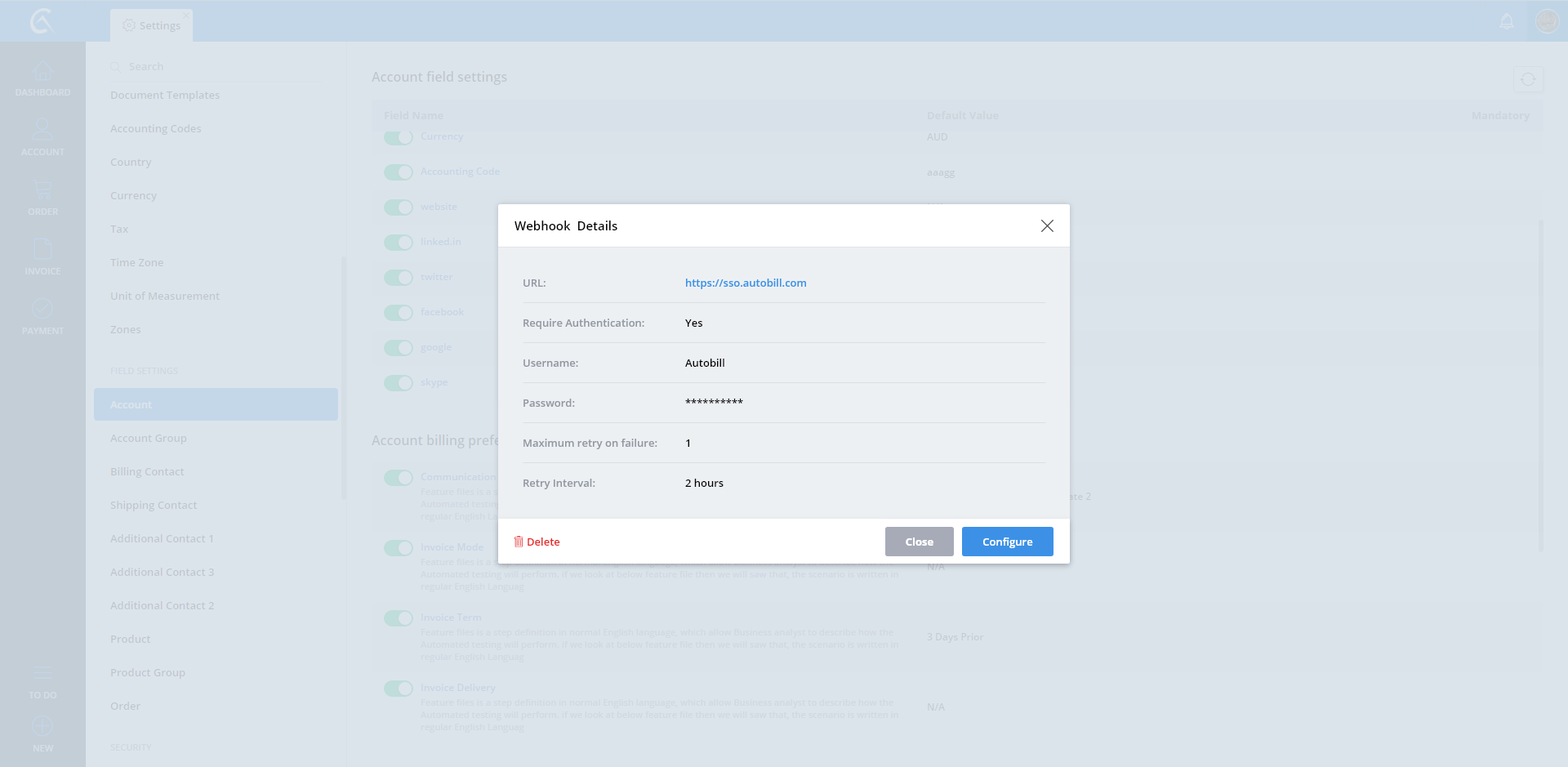
Task: Open the To Do list icon
Action: 42,674
